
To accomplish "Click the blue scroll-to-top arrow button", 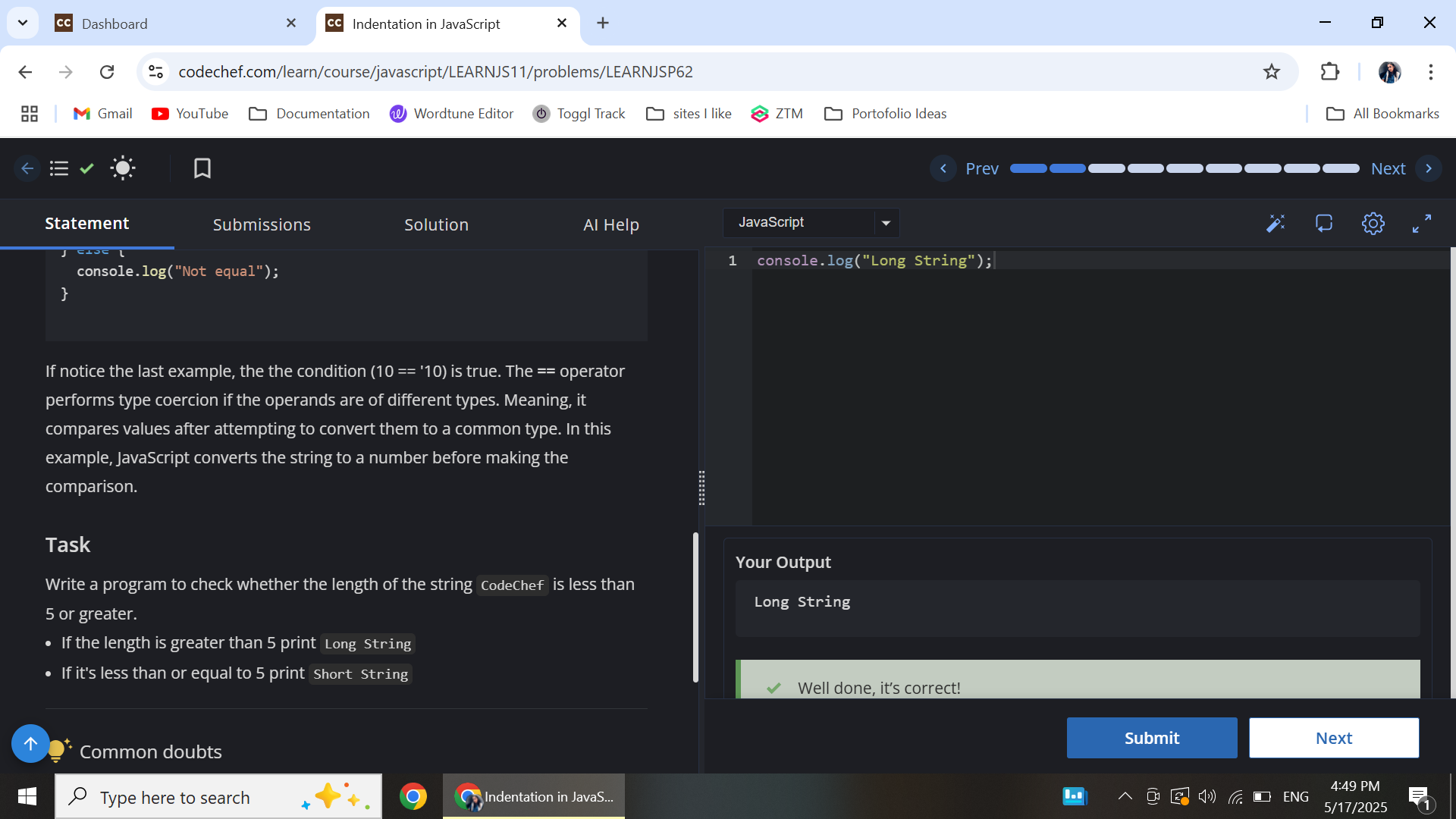I will [x=30, y=743].
